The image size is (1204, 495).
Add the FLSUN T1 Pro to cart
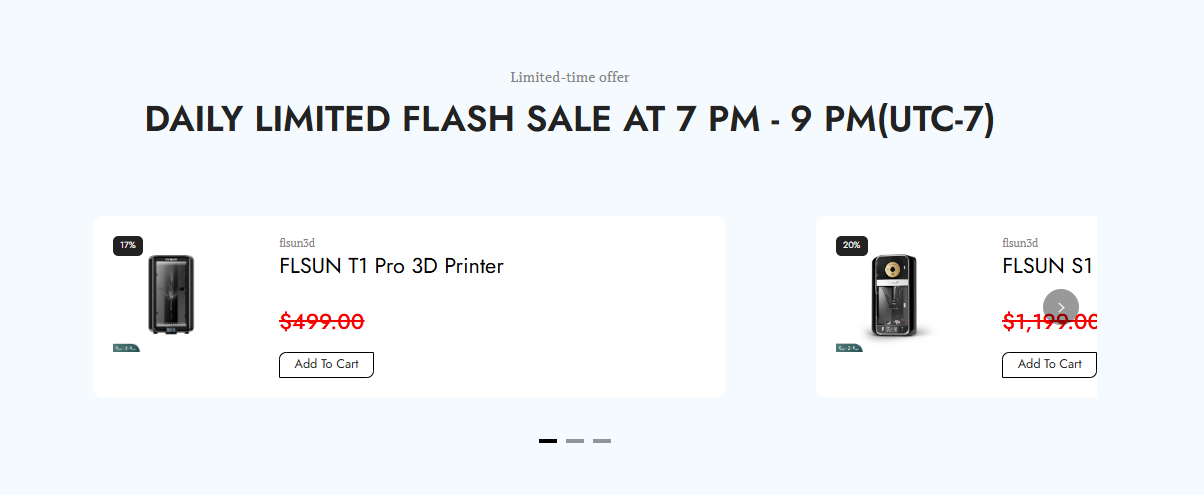click(326, 365)
